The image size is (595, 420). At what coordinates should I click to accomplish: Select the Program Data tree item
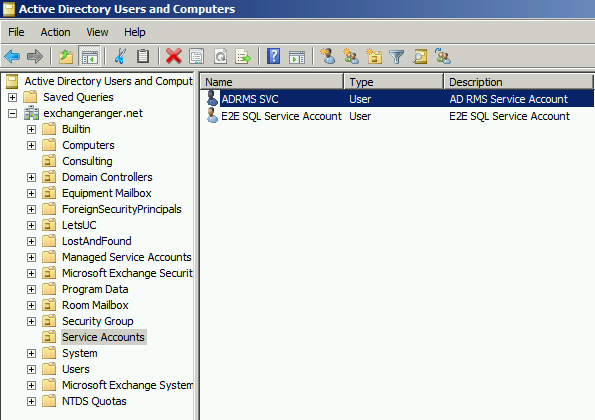(95, 289)
